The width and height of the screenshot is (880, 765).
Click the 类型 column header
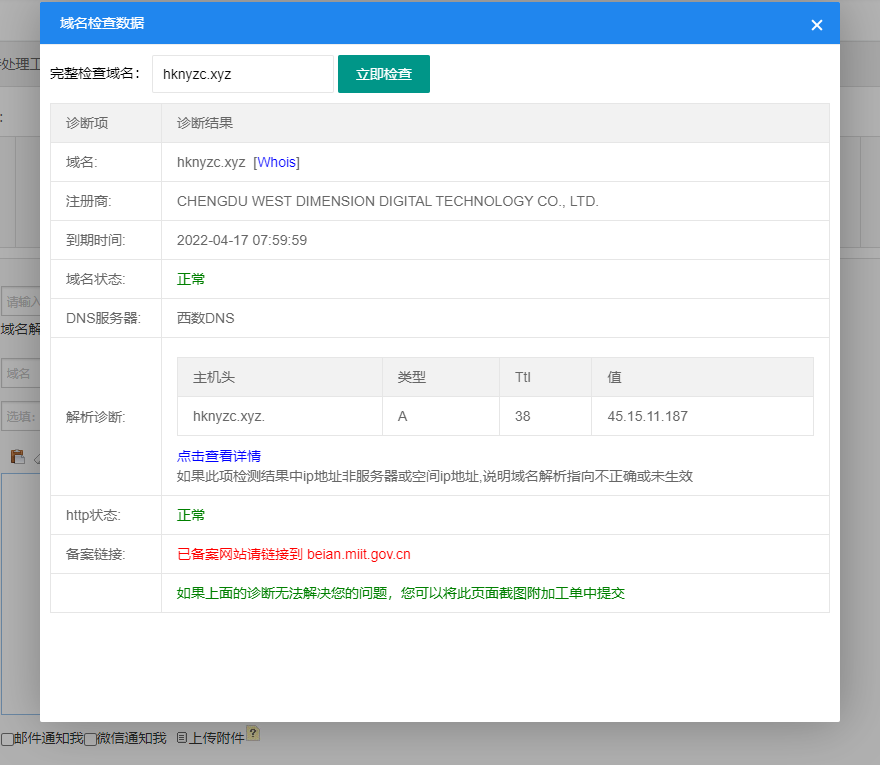(x=412, y=377)
